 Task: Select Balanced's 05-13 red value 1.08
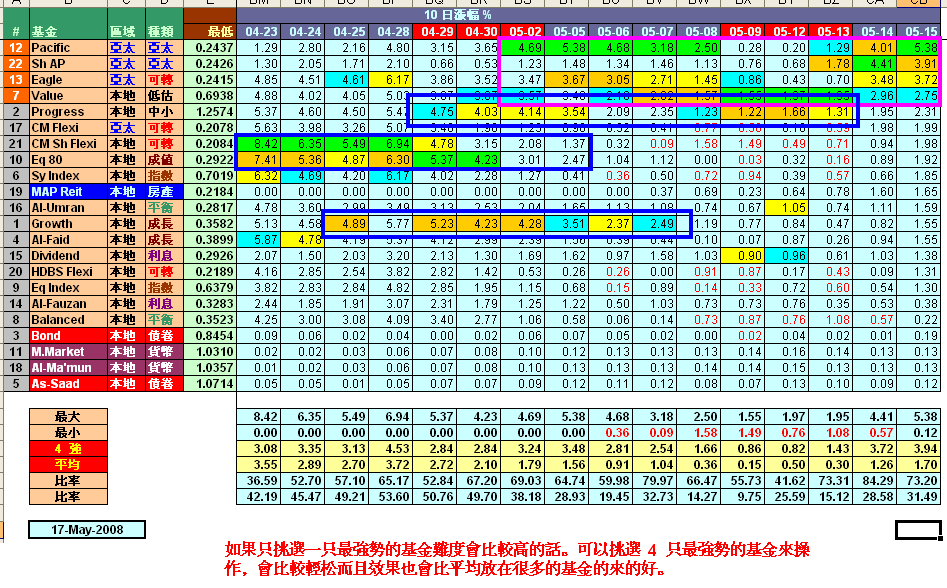(832, 319)
